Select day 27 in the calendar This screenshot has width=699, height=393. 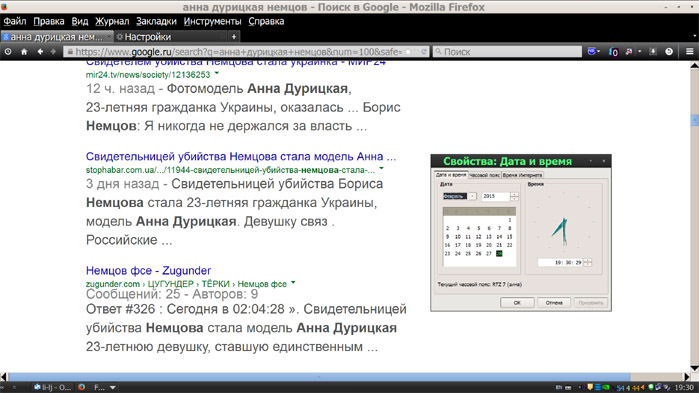[489, 254]
